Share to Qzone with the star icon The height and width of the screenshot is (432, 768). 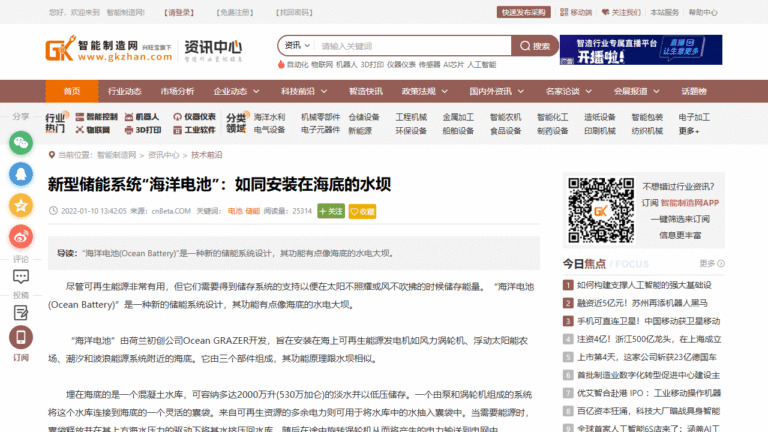click(21, 205)
